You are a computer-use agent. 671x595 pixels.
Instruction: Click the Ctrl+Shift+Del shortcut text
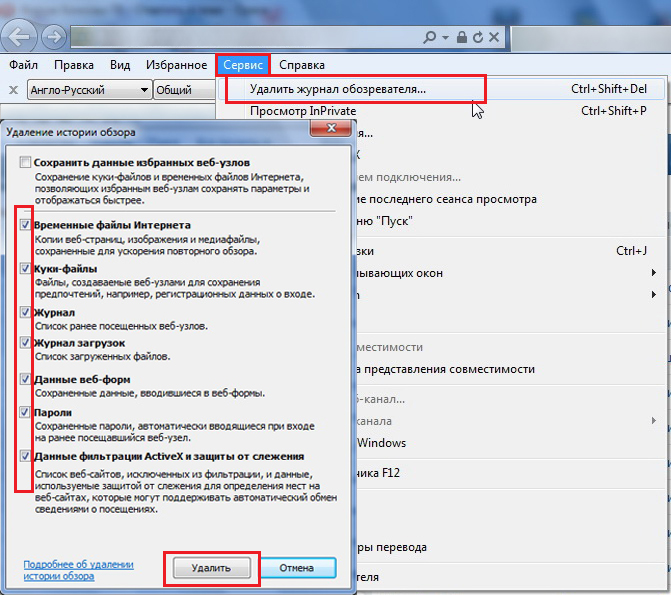[x=609, y=89]
